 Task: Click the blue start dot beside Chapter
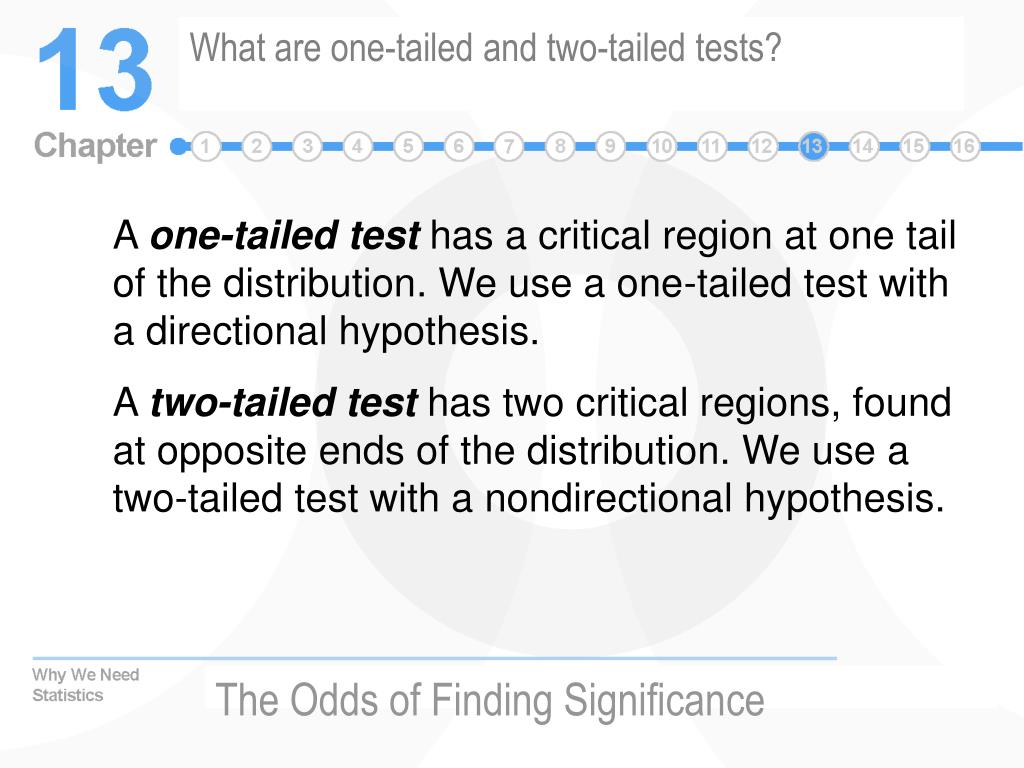click(x=178, y=146)
